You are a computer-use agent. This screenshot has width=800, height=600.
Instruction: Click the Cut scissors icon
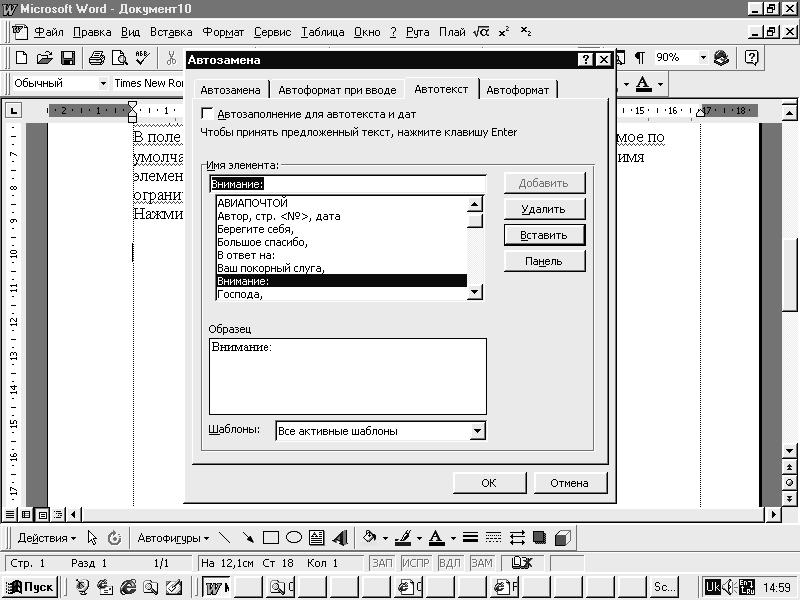click(171, 58)
